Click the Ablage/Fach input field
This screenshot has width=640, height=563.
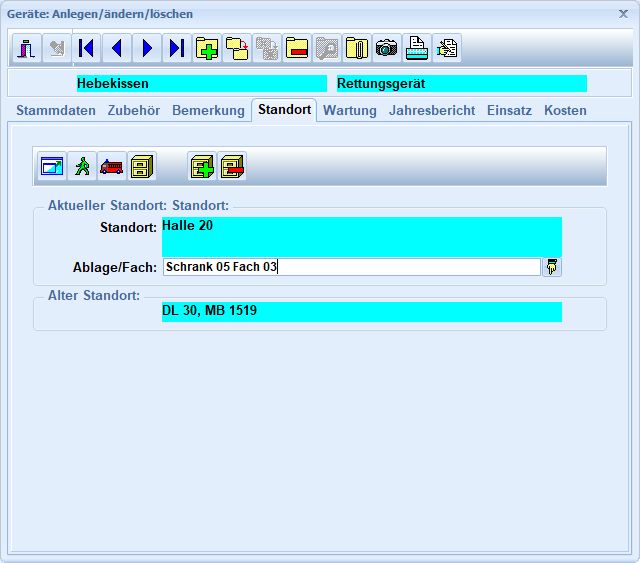tap(352, 267)
